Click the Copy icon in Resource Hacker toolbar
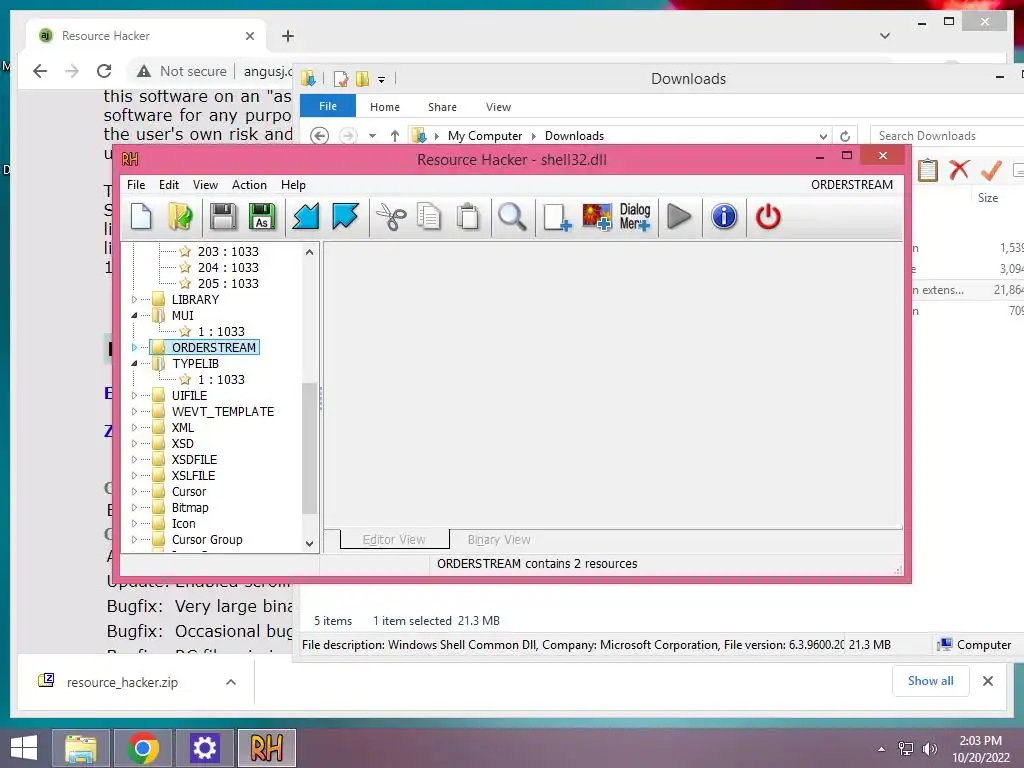The image size is (1024, 768). click(429, 217)
